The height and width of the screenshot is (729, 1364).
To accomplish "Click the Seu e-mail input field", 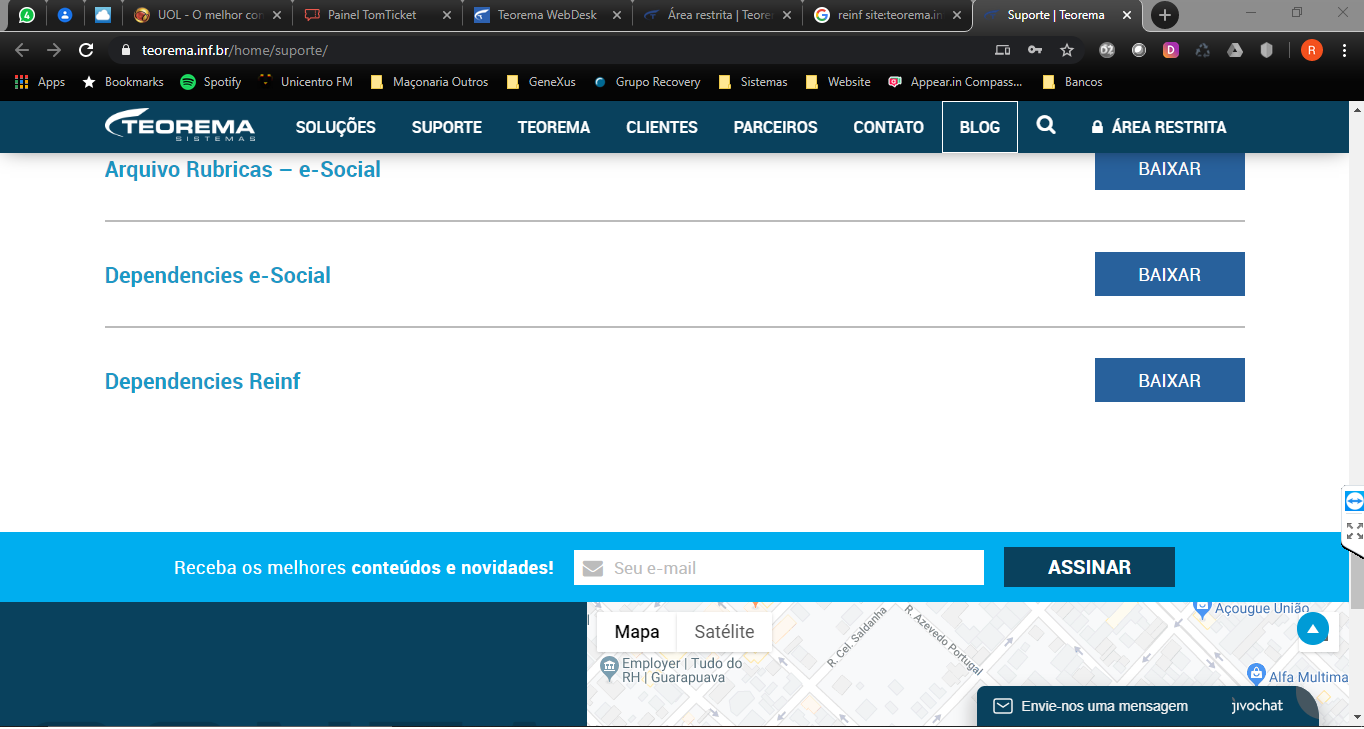I will [x=779, y=567].
